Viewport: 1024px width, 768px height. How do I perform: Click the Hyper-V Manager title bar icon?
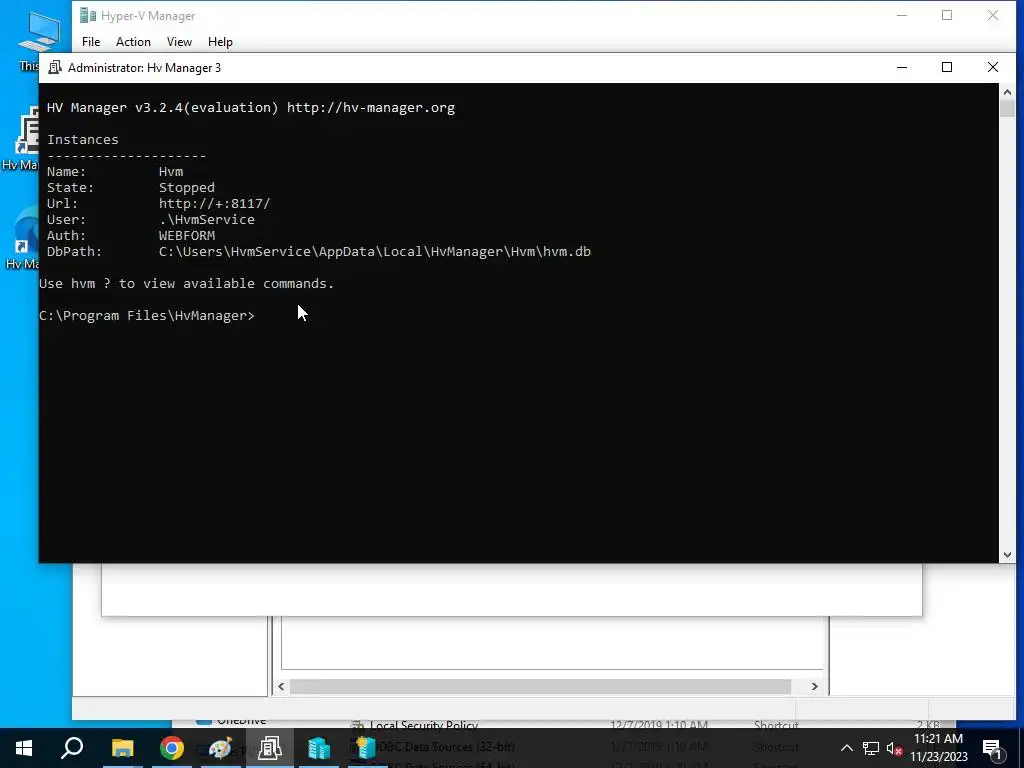tap(88, 16)
